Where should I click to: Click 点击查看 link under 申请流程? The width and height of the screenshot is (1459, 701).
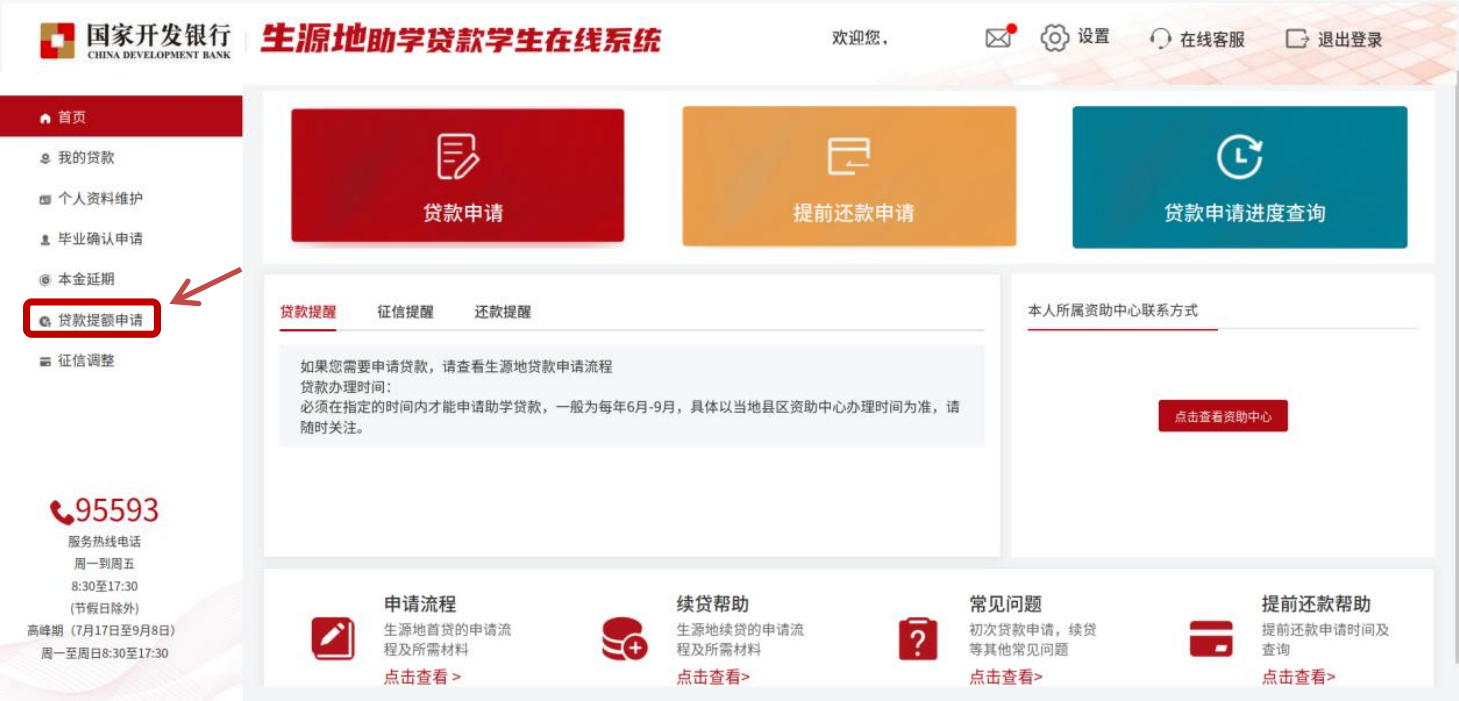422,677
